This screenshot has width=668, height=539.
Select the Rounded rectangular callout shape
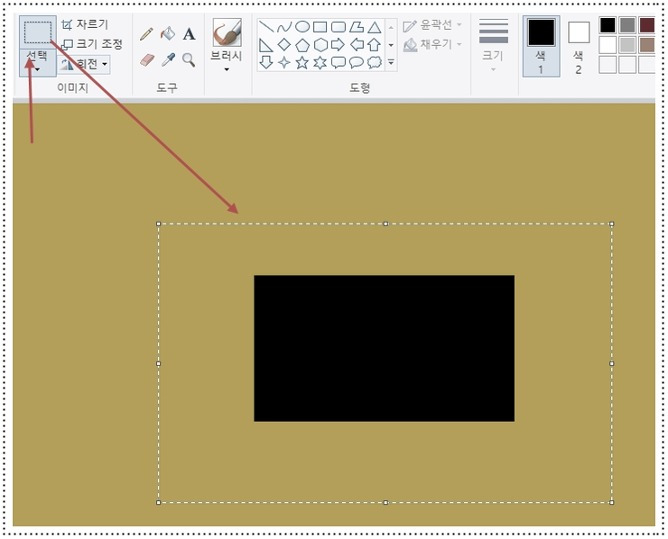pos(338,63)
